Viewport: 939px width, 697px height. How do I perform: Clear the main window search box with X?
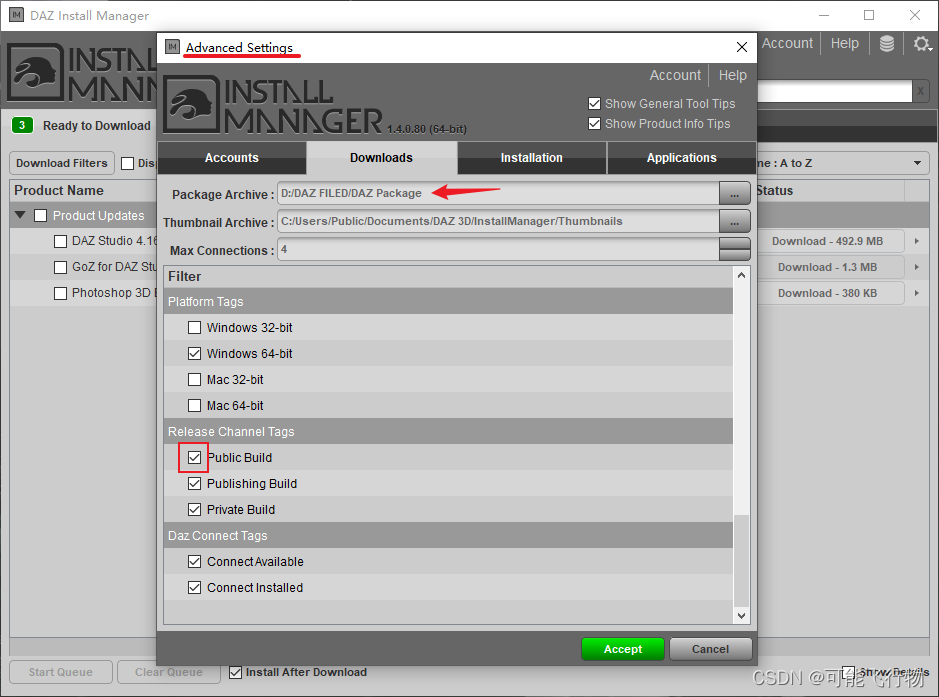pos(920,92)
